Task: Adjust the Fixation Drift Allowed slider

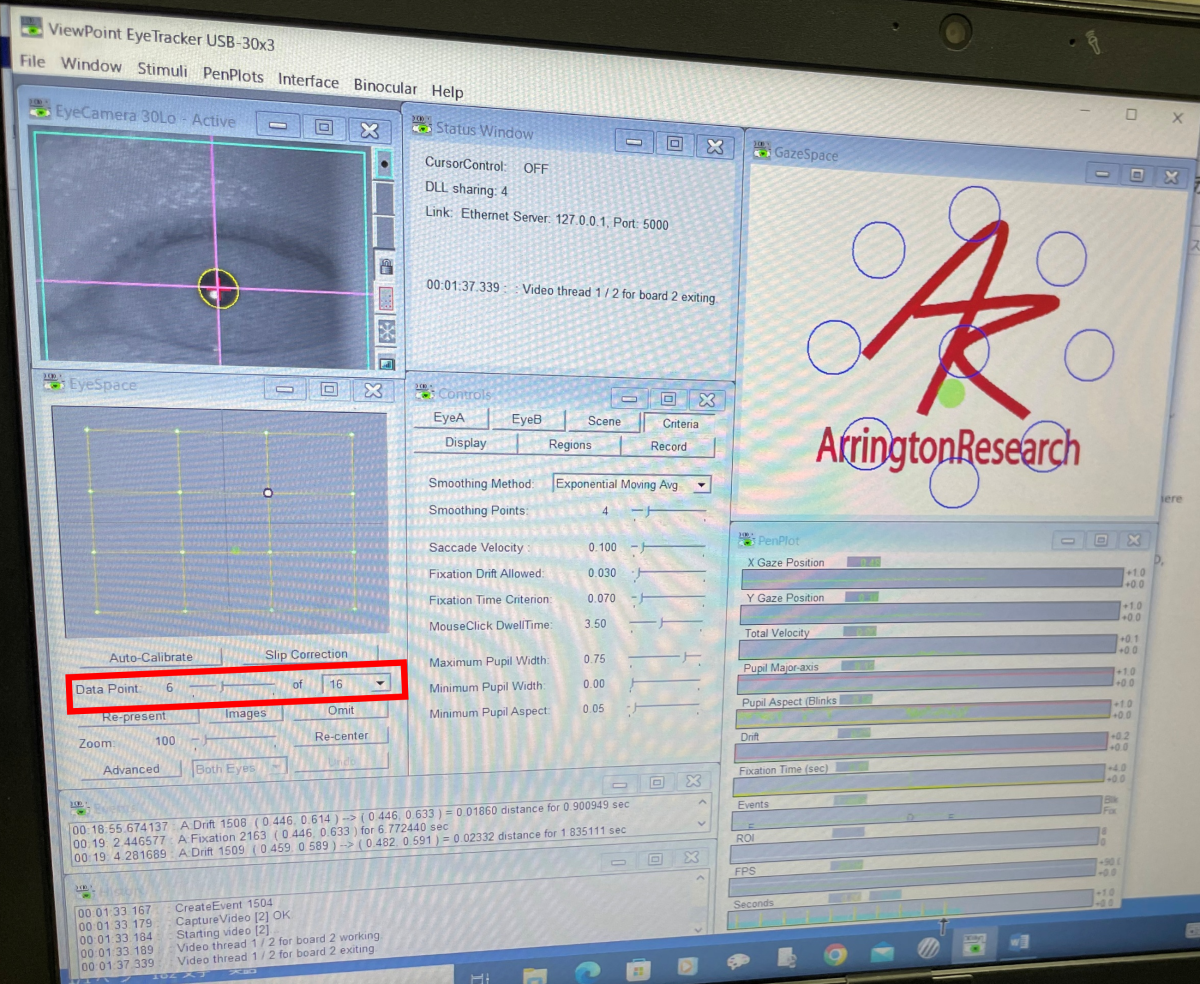Action: [x=667, y=574]
